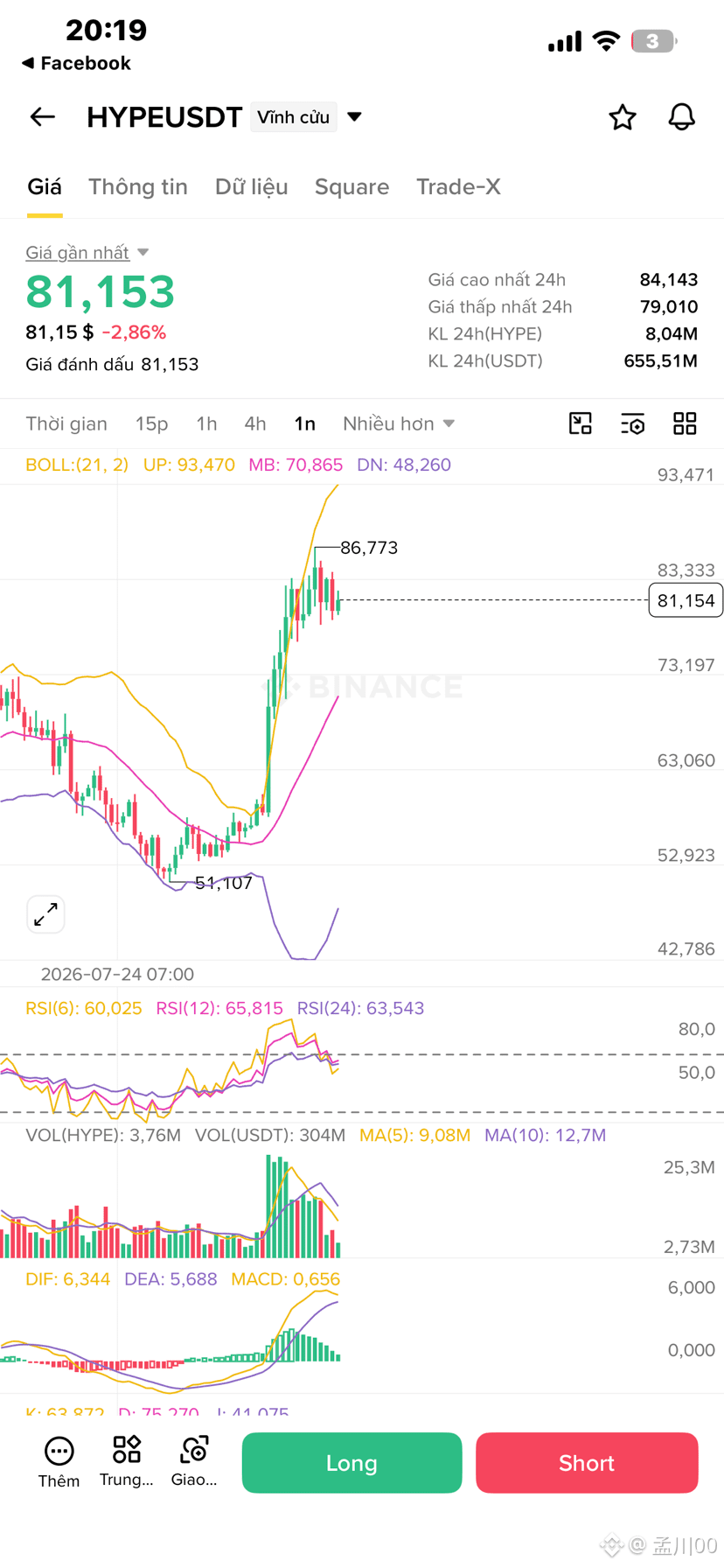This screenshot has width=724, height=1568.
Task: Tap the HYPEUSDT symbol title
Action: tap(164, 116)
